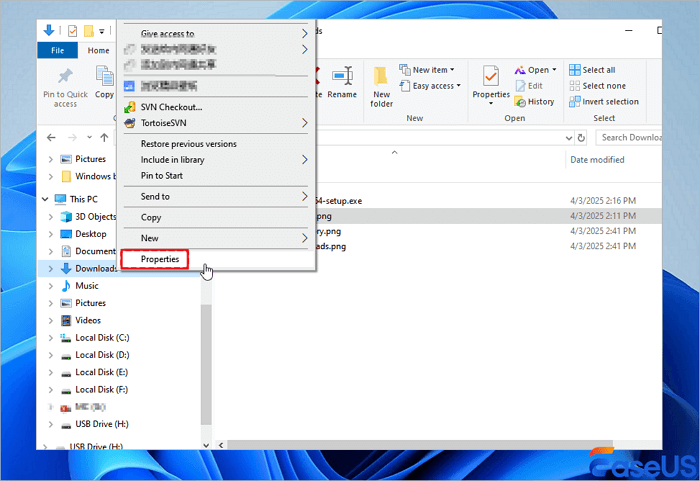Click the Pin to Quick access icon
700x481 pixels.
point(65,76)
